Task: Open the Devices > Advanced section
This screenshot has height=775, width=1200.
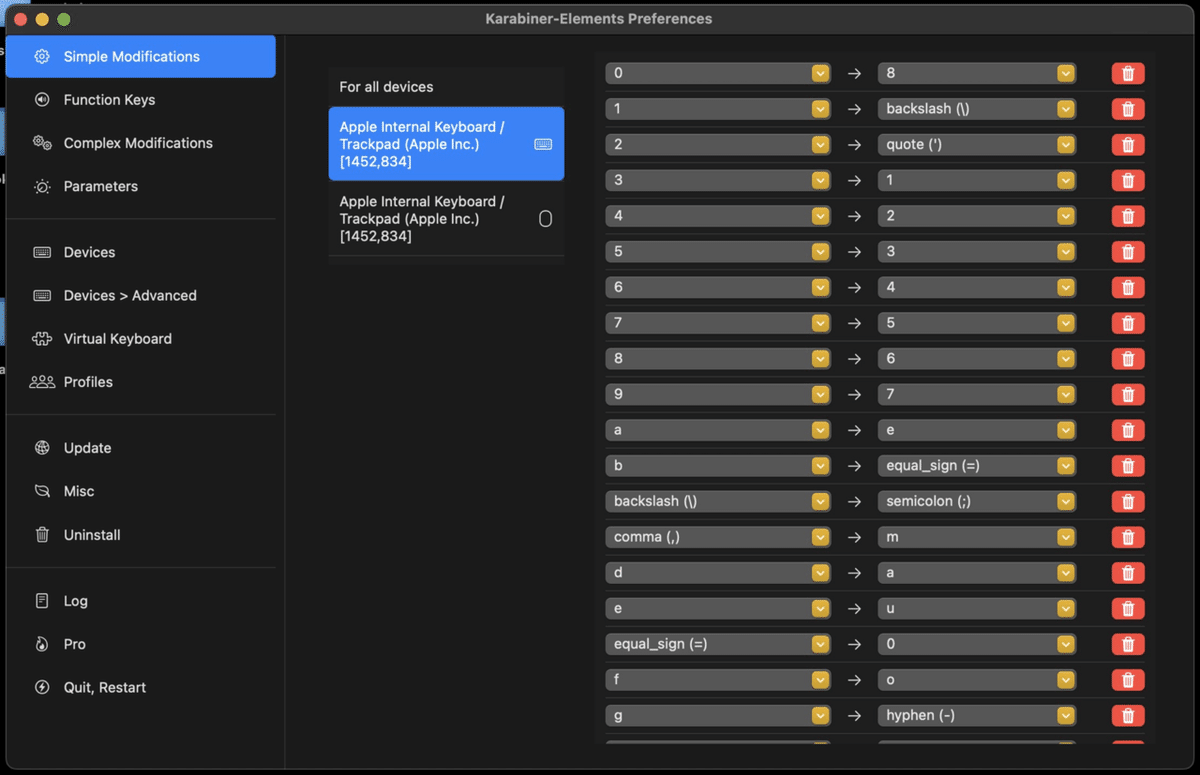Action: click(129, 296)
